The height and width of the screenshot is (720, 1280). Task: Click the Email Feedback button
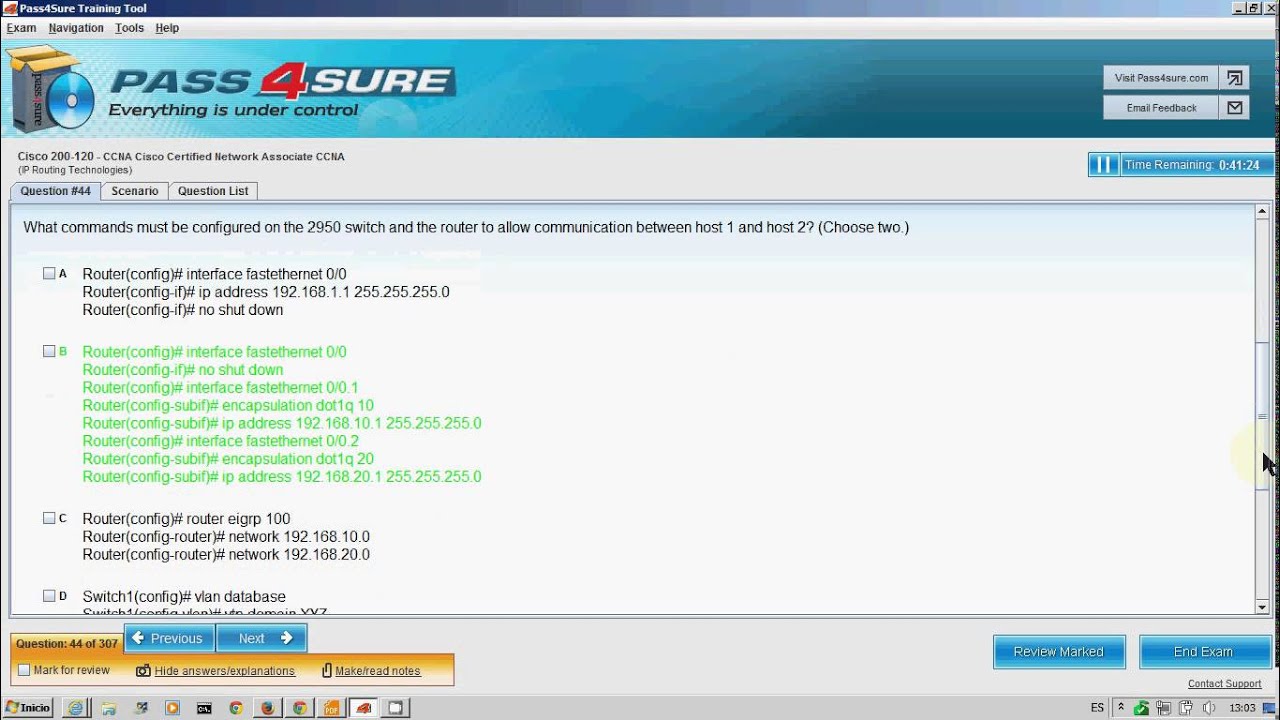tap(1161, 108)
